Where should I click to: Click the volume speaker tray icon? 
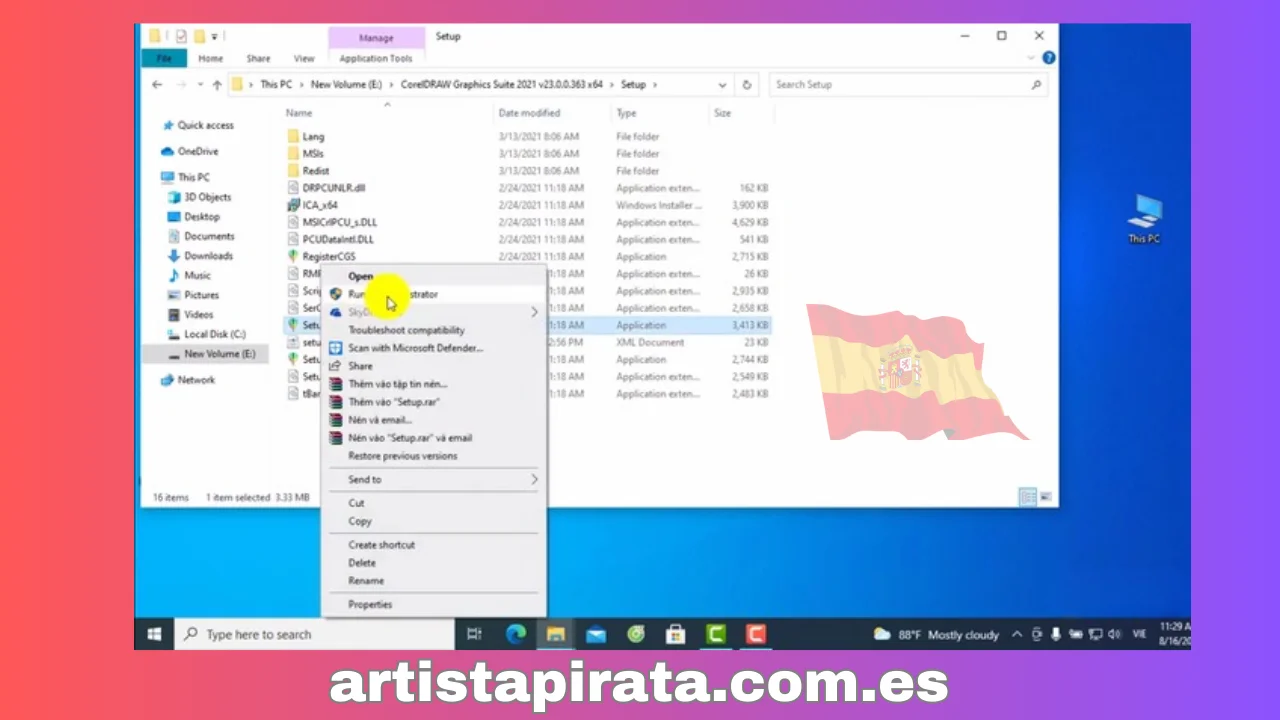coord(1115,634)
